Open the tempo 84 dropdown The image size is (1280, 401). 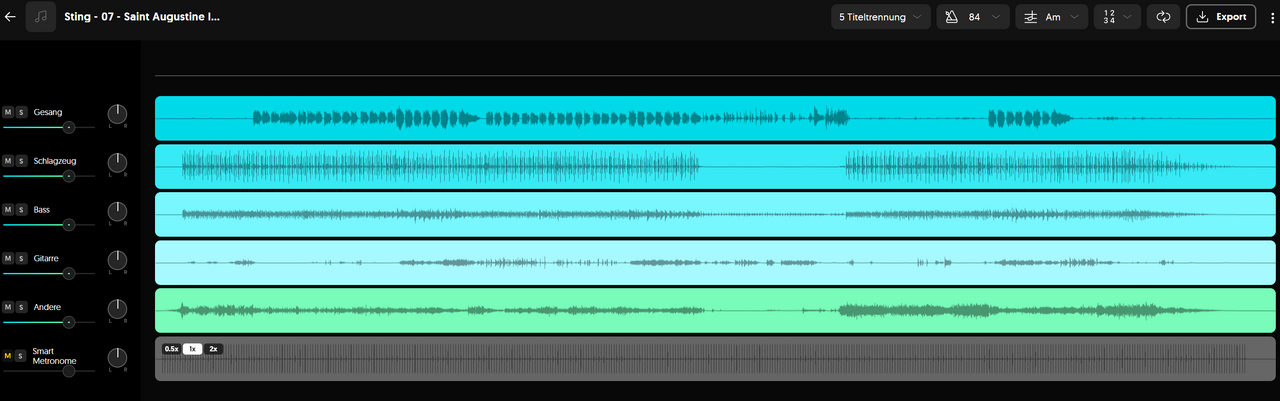(972, 17)
